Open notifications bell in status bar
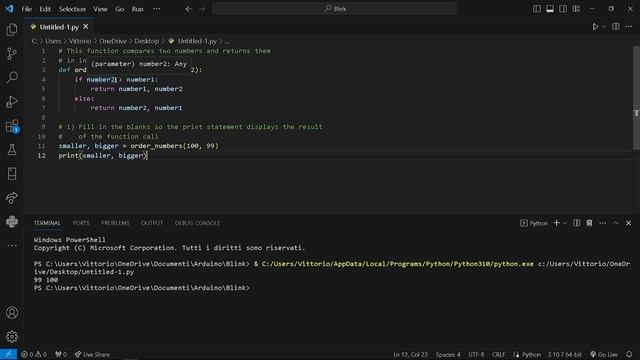This screenshot has height=360, width=640. click(629, 354)
